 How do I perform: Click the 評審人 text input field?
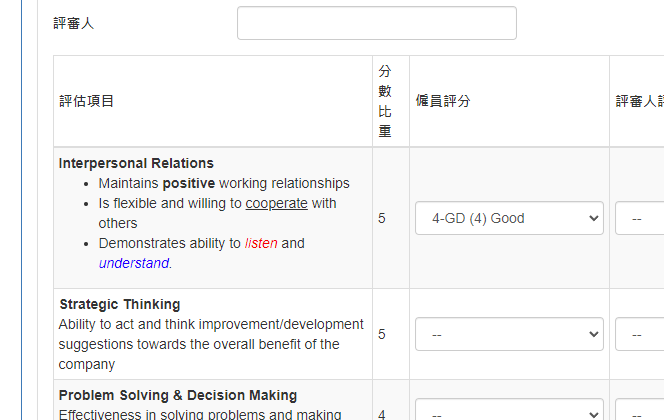coord(376,23)
